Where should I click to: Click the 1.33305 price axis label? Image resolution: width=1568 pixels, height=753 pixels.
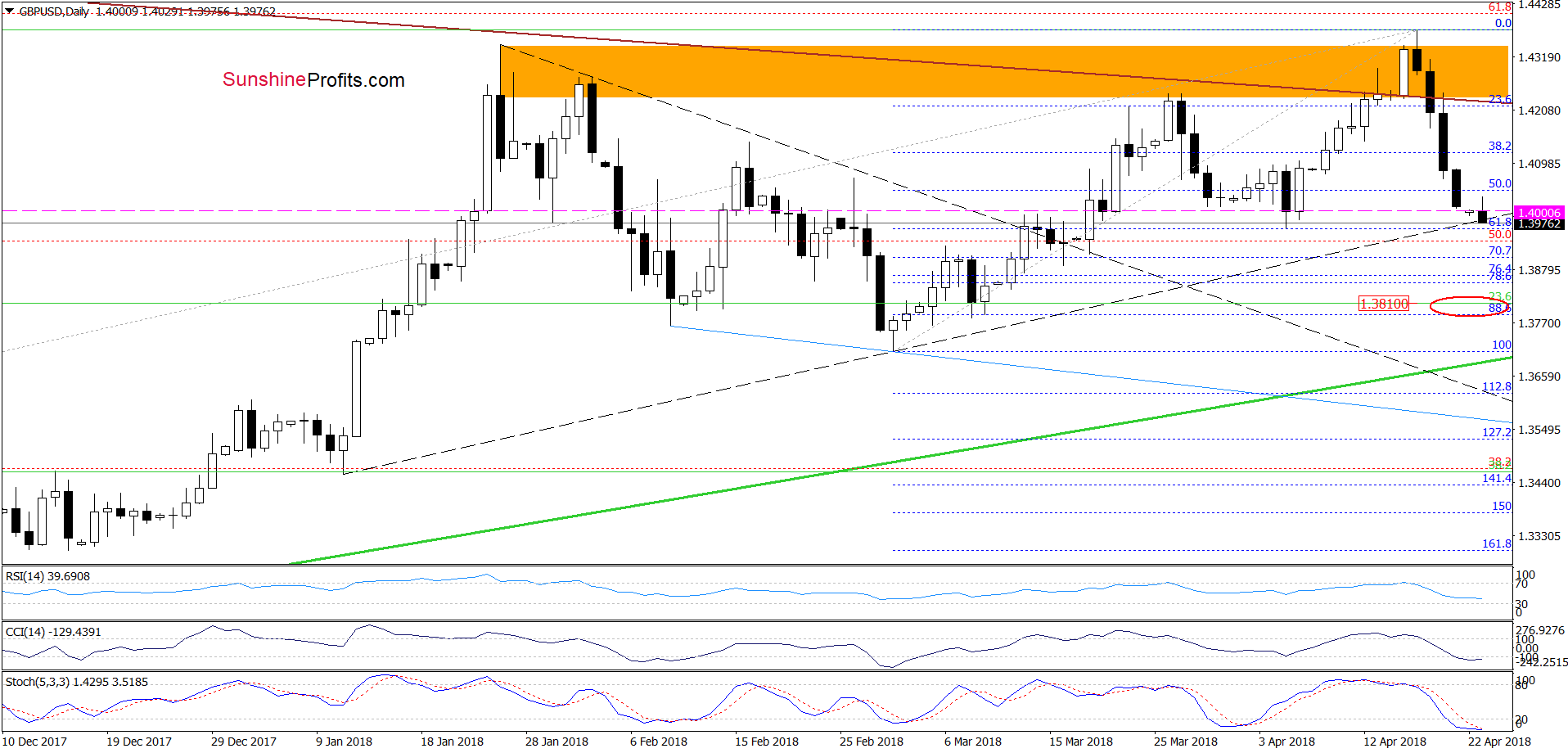click(1539, 536)
